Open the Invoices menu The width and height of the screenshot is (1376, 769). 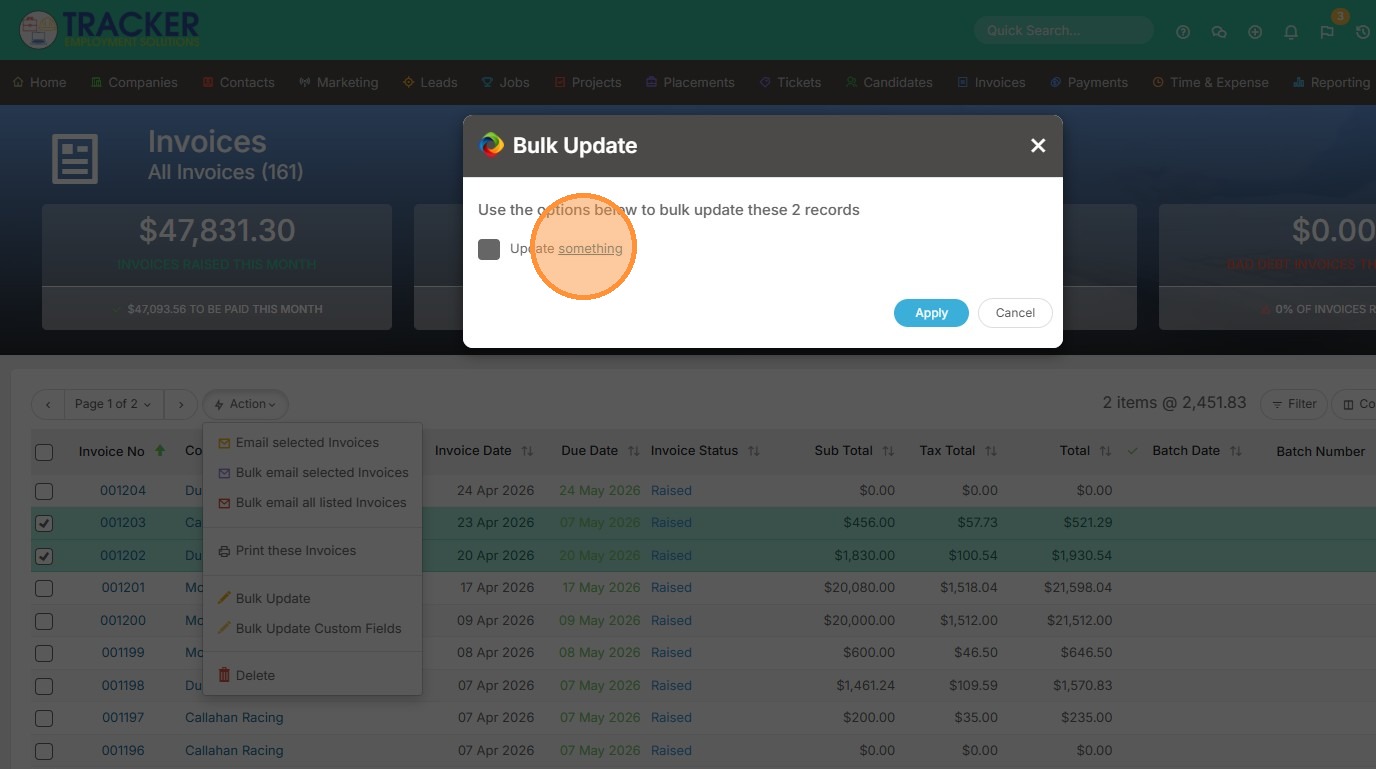pos(991,82)
